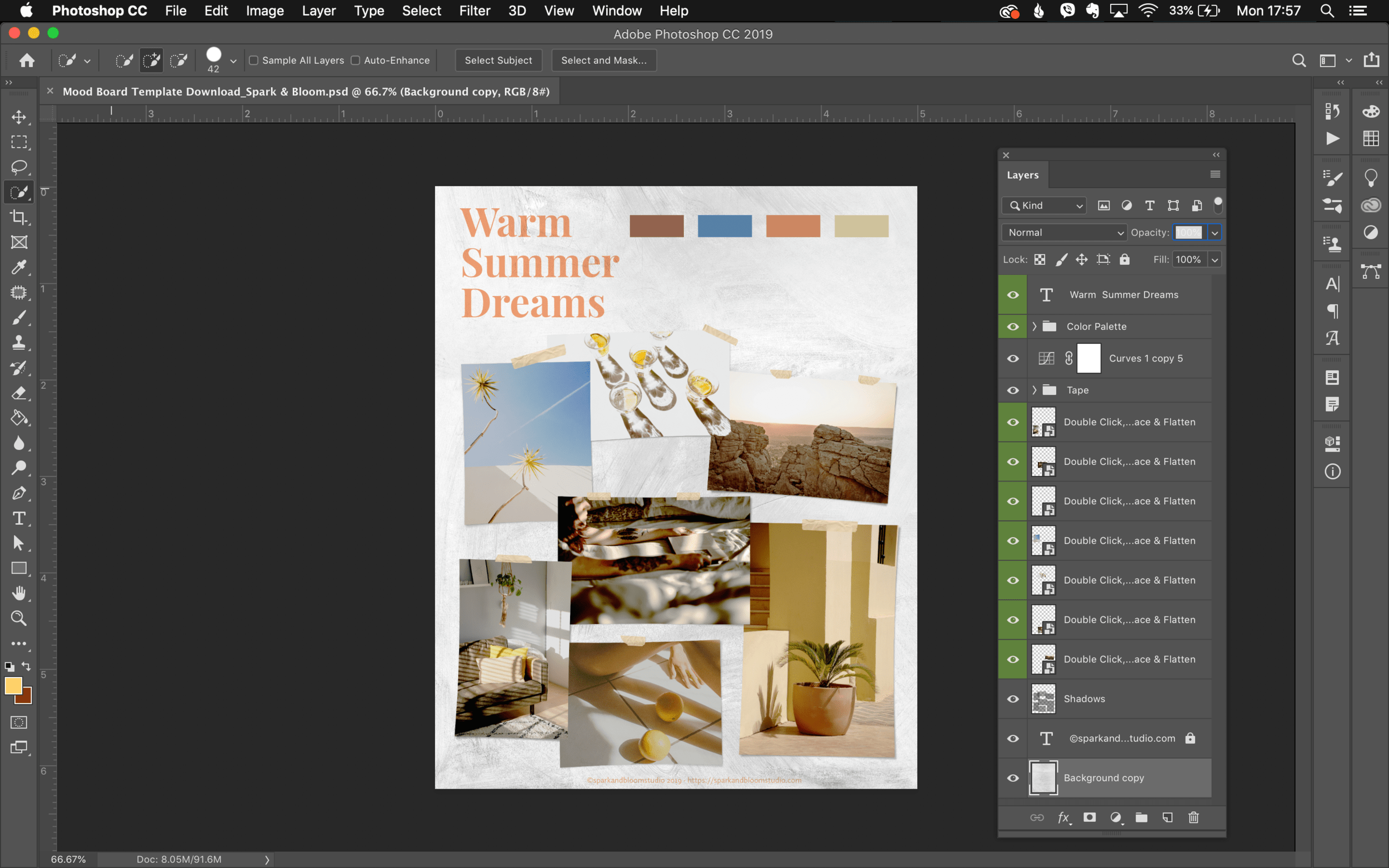Viewport: 1389px width, 868px height.
Task: Hide the Shadows layer
Action: 1012,699
